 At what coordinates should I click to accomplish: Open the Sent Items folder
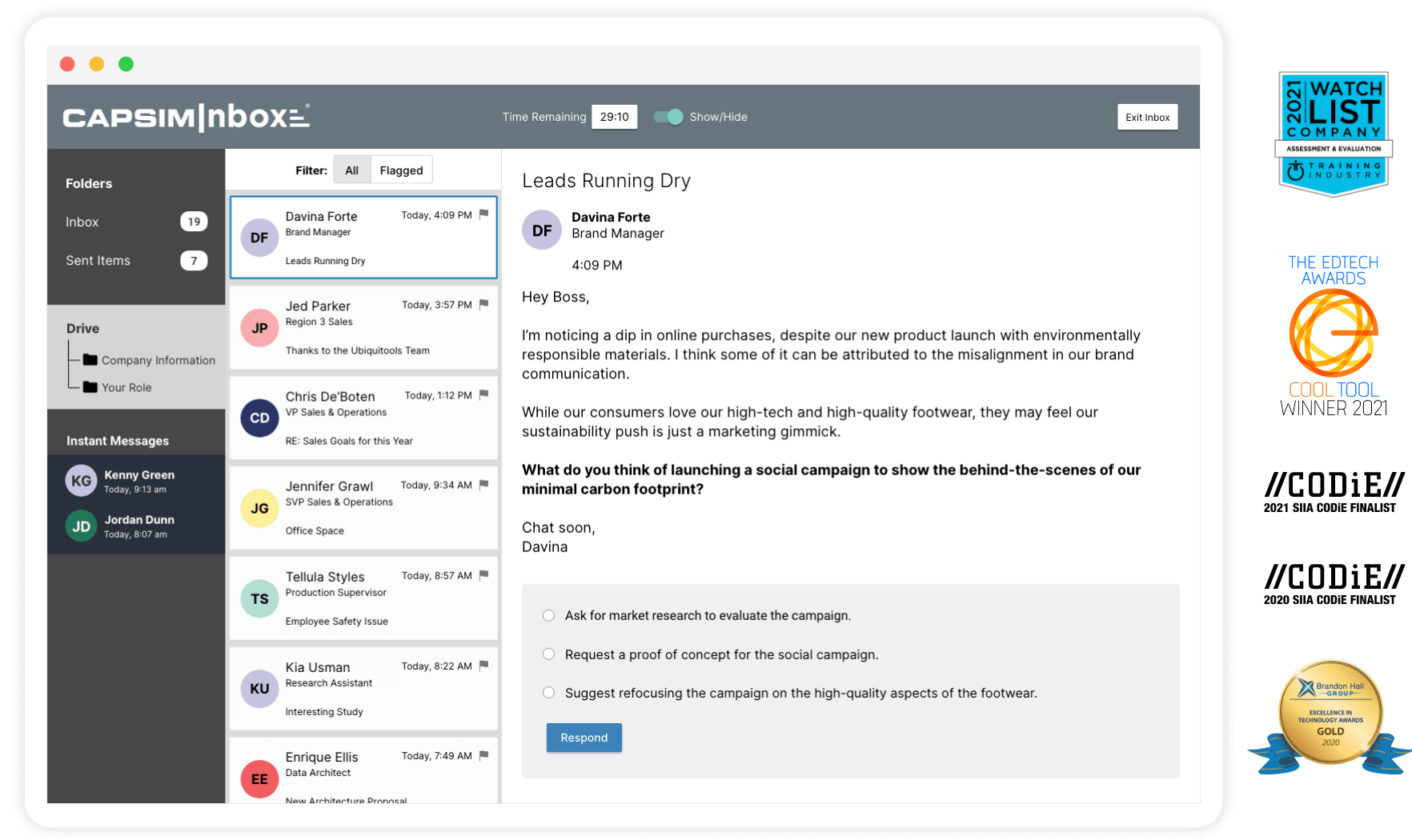coord(98,260)
